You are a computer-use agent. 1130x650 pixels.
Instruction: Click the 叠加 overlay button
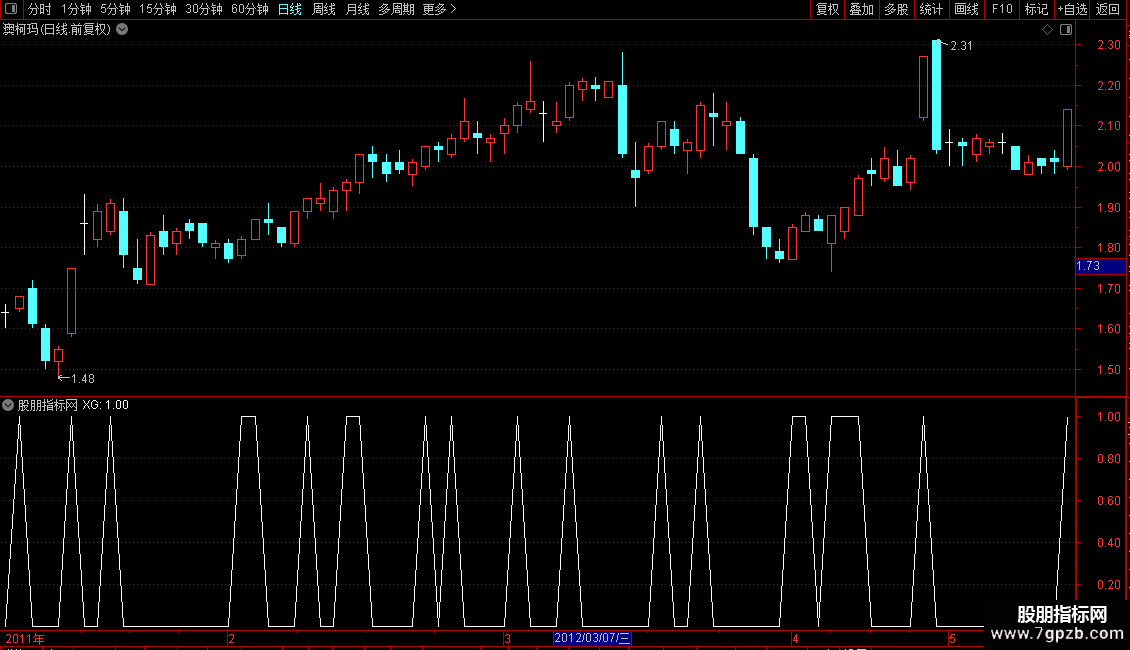861,9
